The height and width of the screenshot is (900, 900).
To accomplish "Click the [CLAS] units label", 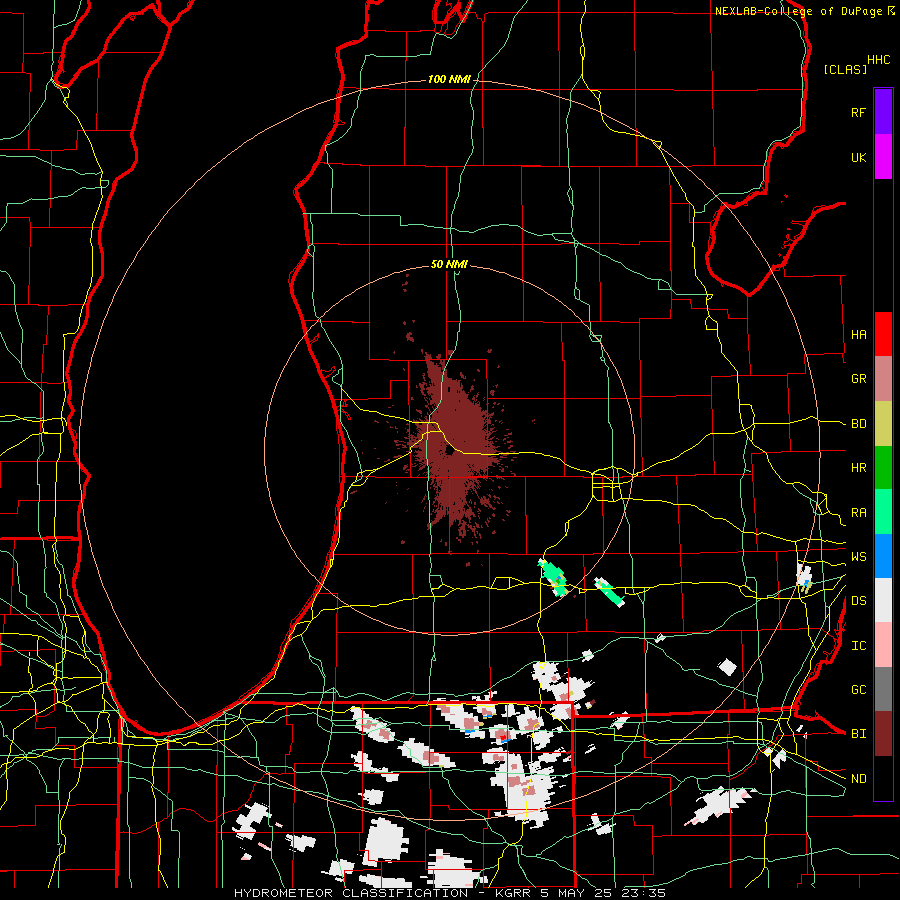I will [845, 69].
